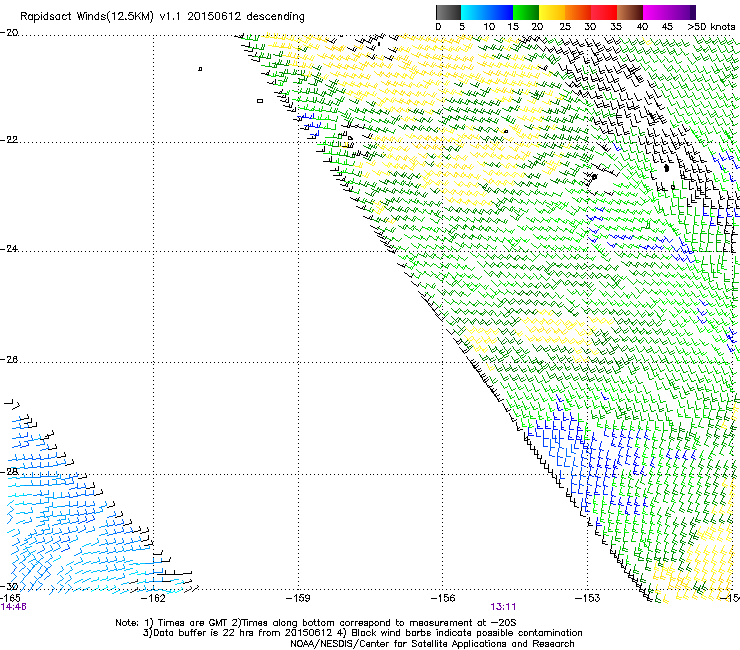Viewport: 740px width, 650px height.
Task: Click the legend value 25
Action: (565, 27)
